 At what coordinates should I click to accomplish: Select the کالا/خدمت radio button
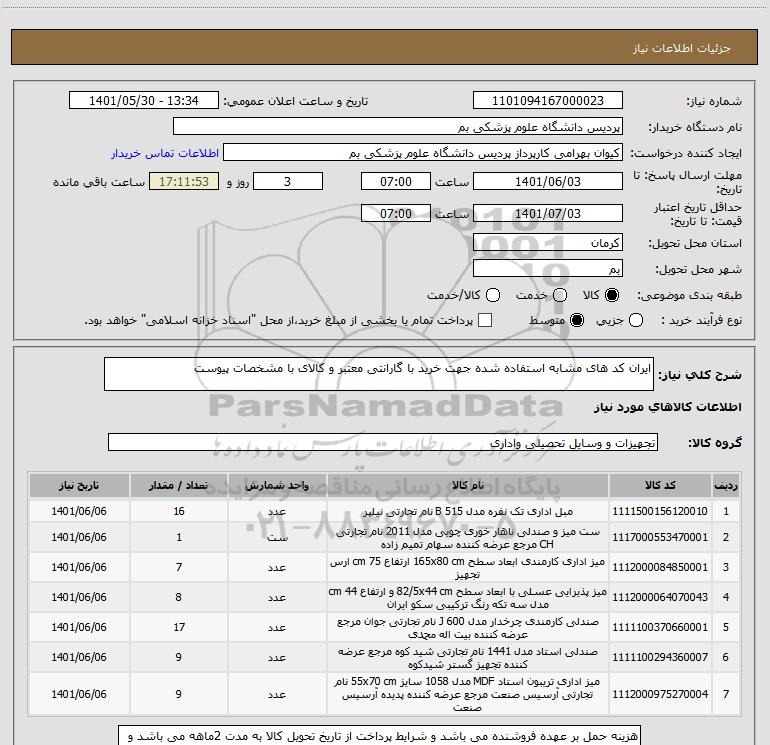(x=493, y=295)
